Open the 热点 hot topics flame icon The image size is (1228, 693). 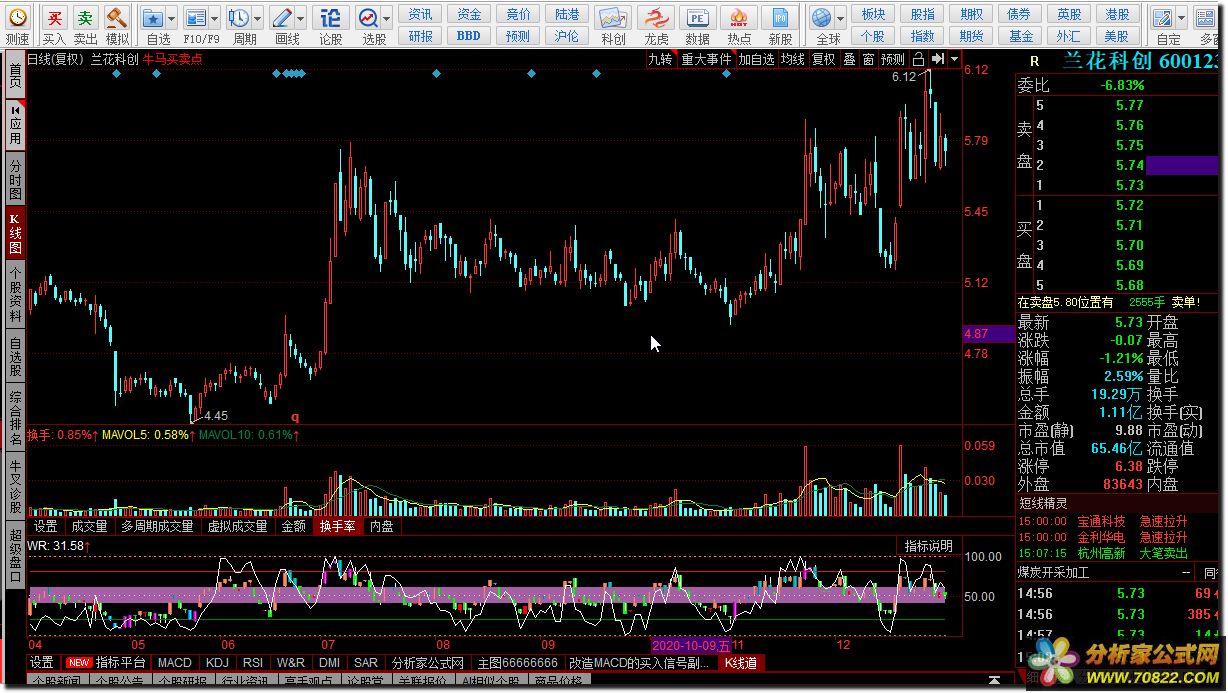click(x=739, y=18)
